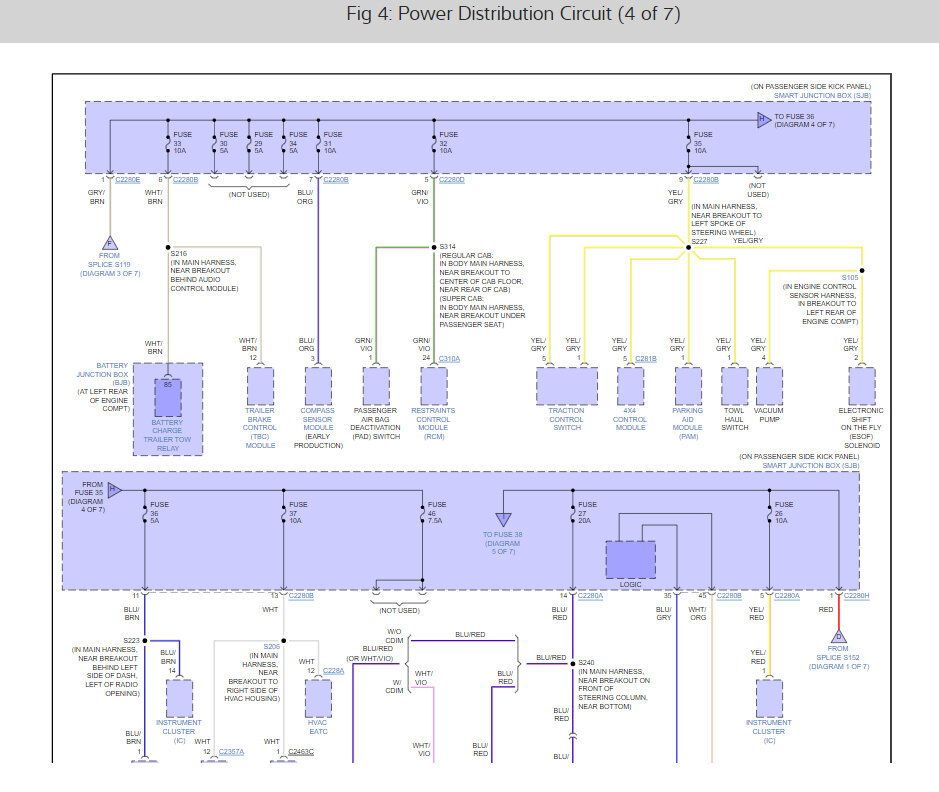Click the Vacuum Pump component box
This screenshot has height=792, width=939.
tap(770, 386)
